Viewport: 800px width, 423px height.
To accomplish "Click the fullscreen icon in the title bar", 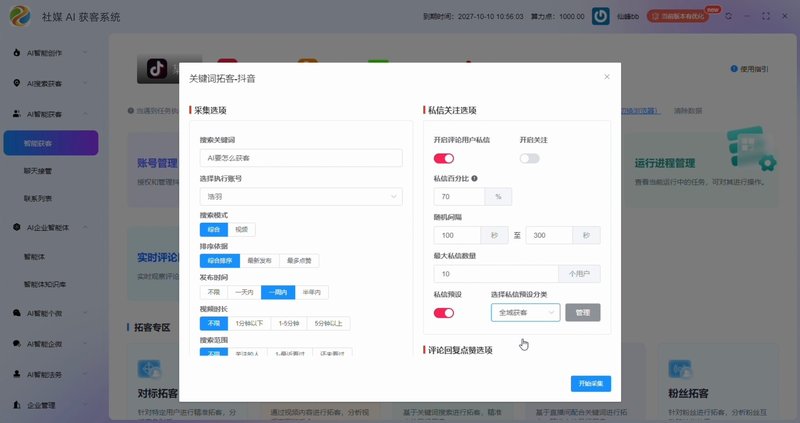I will coord(766,16).
